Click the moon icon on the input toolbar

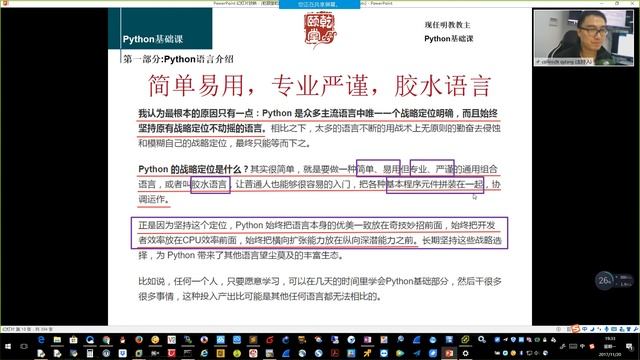(x=592, y=329)
